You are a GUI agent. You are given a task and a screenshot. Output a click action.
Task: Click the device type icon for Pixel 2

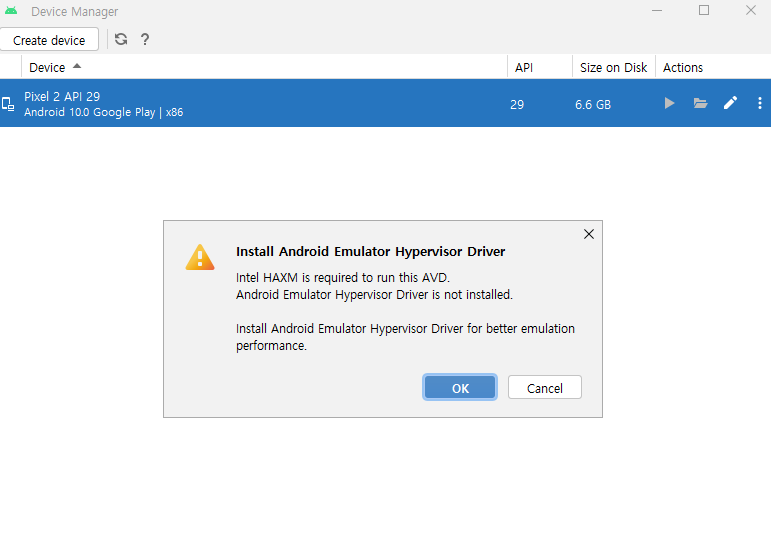(8, 104)
